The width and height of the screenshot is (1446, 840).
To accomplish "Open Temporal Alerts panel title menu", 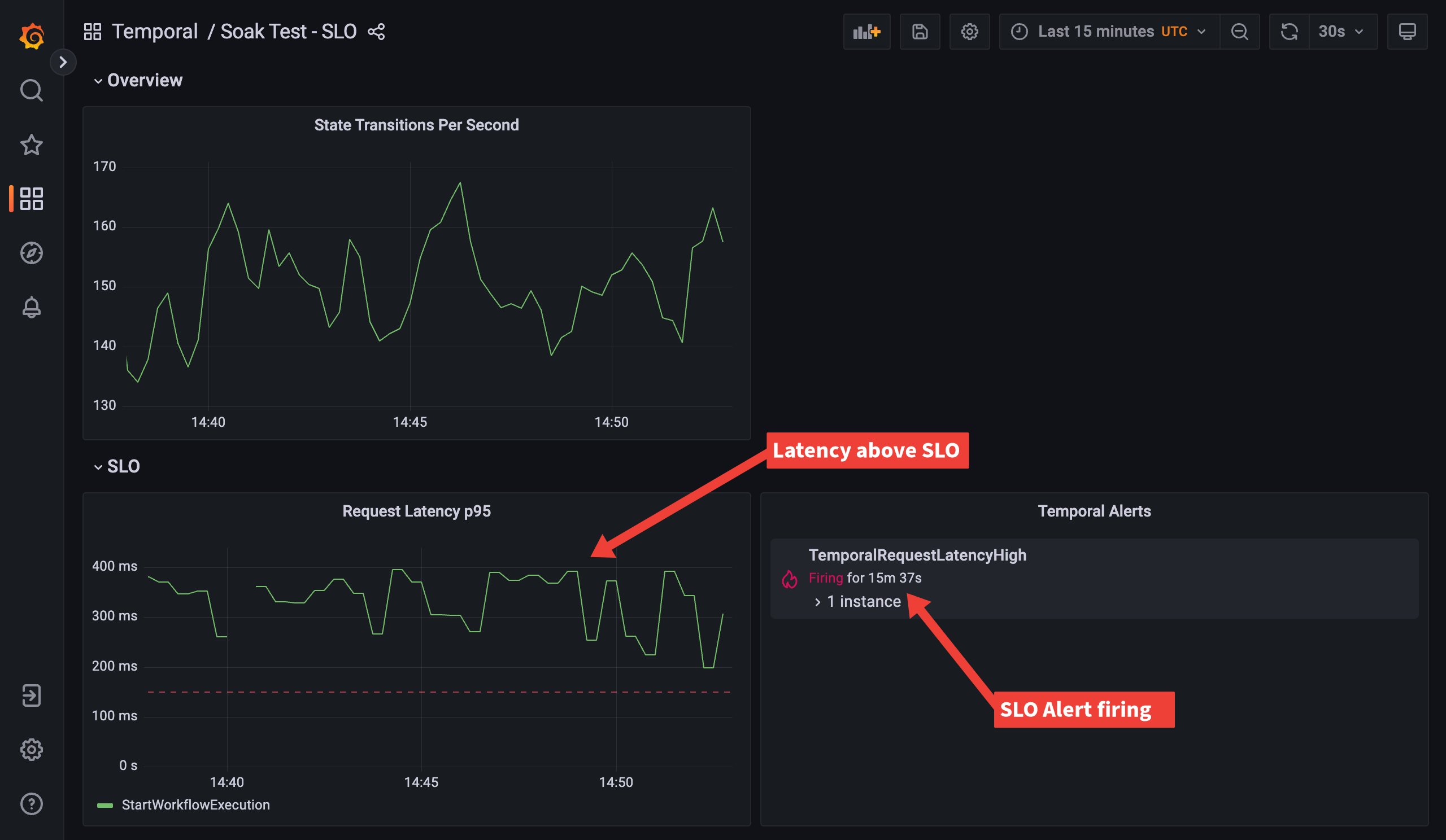I will pos(1094,511).
